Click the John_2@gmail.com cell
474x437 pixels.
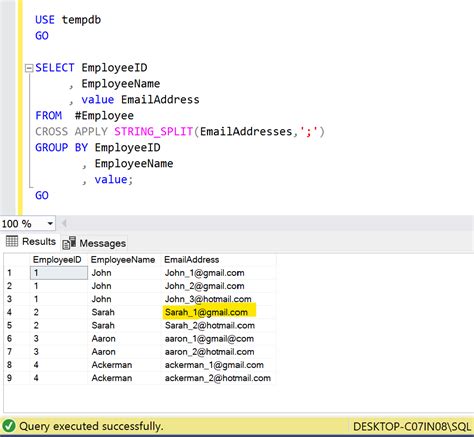[x=219, y=286]
